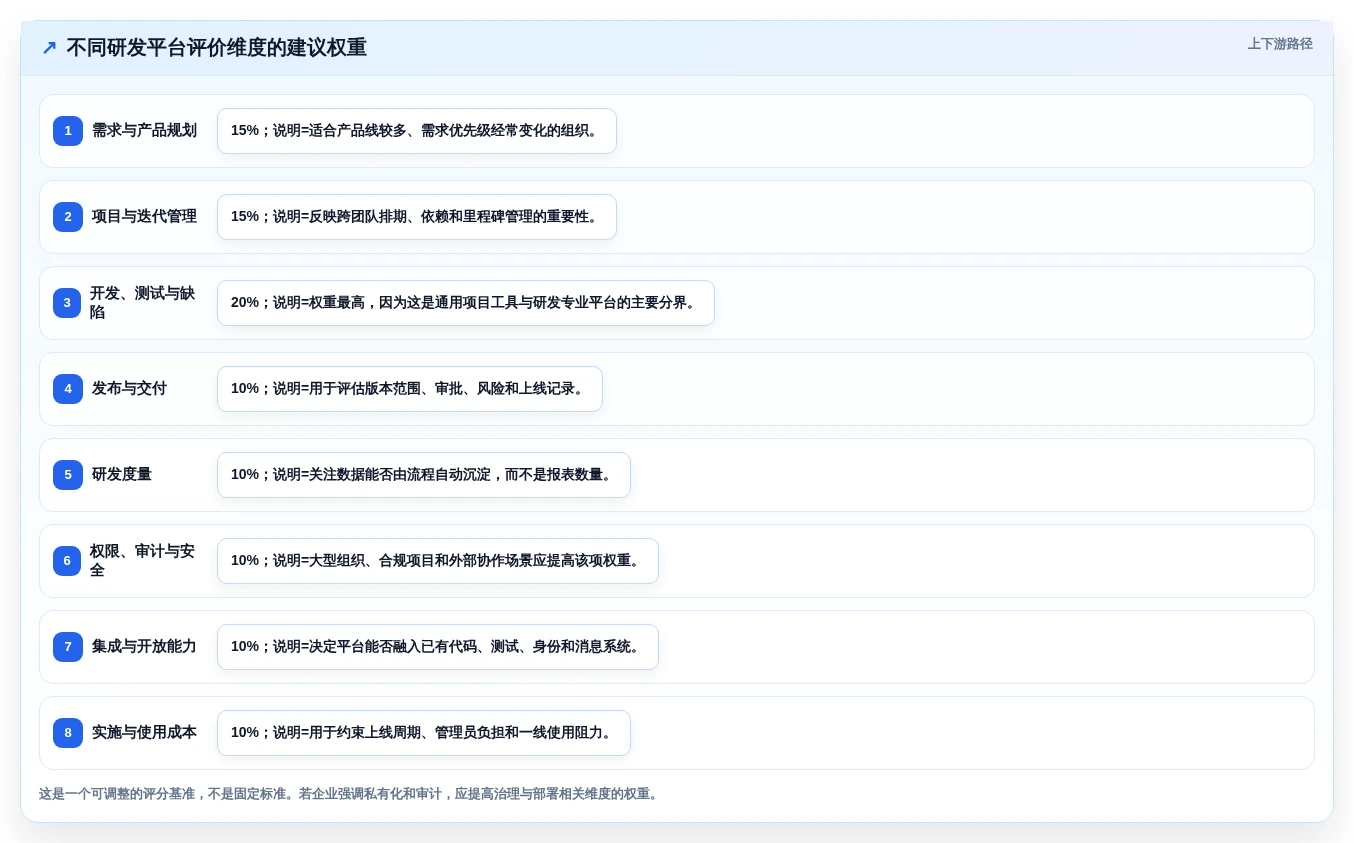Click the 实施与使用成本 label
This screenshot has width=1354, height=843.
click(x=144, y=733)
